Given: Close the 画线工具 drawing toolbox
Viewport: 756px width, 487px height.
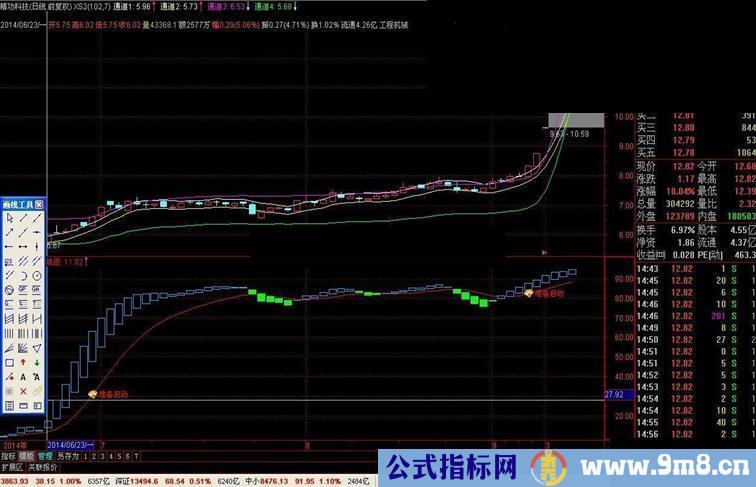Looking at the screenshot, I should (x=39, y=203).
